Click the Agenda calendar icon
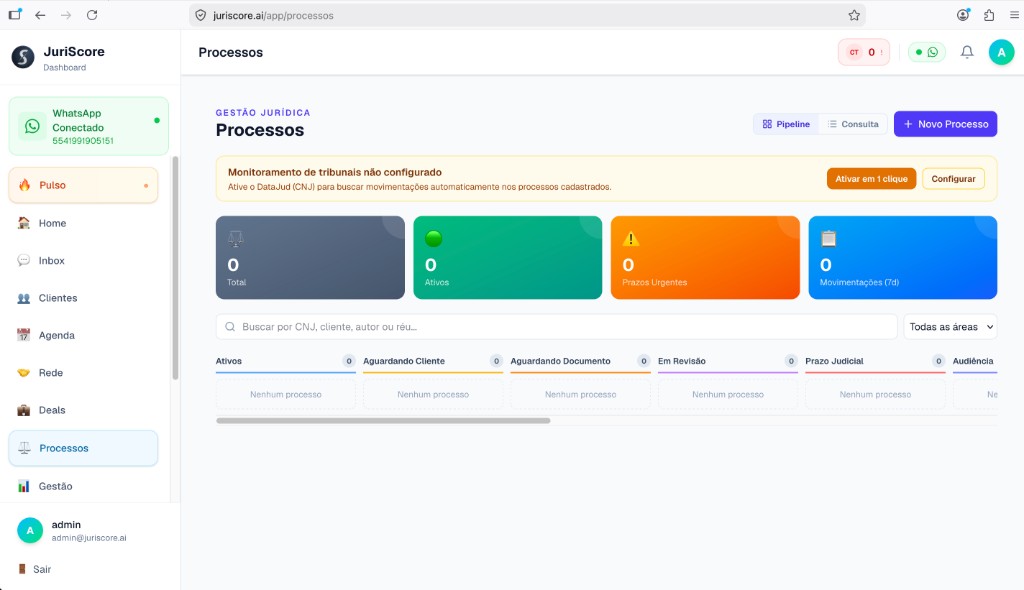 coord(24,335)
